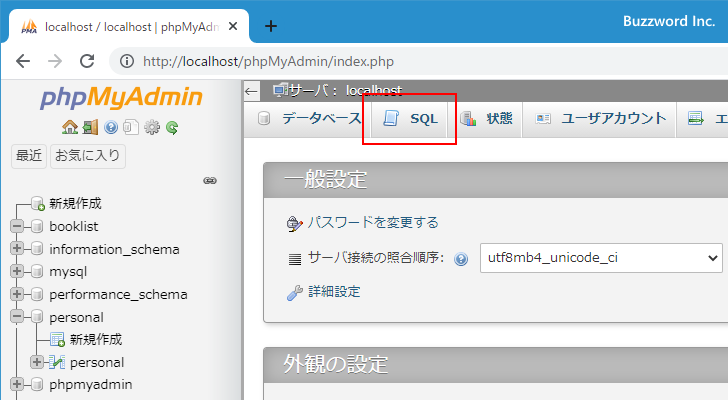
Task: Open phpMyAdmin documentation help icon
Action: (x=110, y=127)
